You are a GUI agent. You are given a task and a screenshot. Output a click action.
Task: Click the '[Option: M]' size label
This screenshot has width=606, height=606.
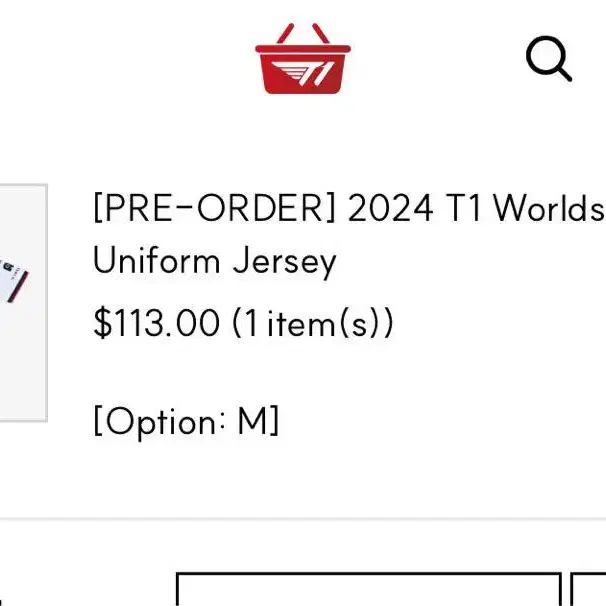click(x=186, y=421)
